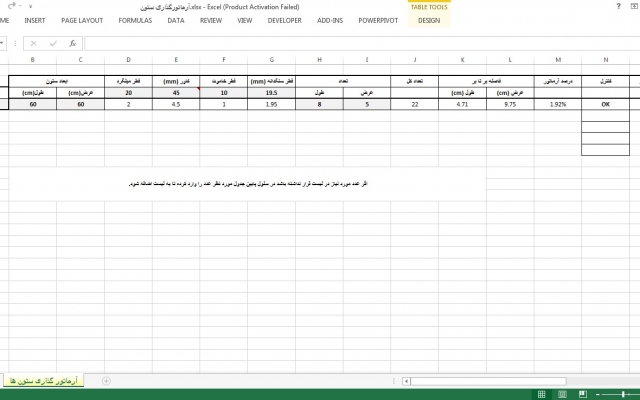Select cell with value 4.71

pos(462,104)
